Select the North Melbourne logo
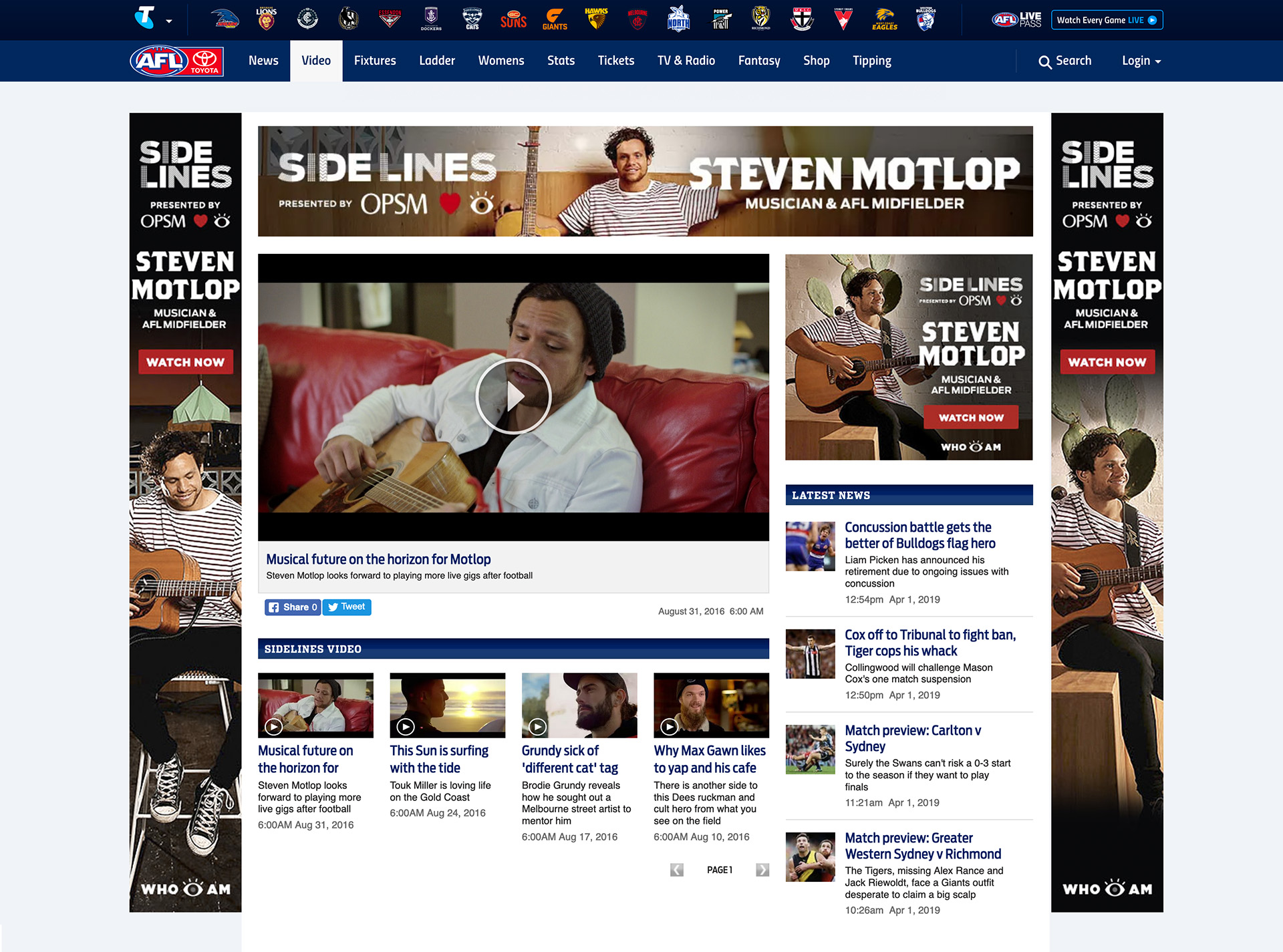The width and height of the screenshot is (1283, 952). click(x=678, y=19)
